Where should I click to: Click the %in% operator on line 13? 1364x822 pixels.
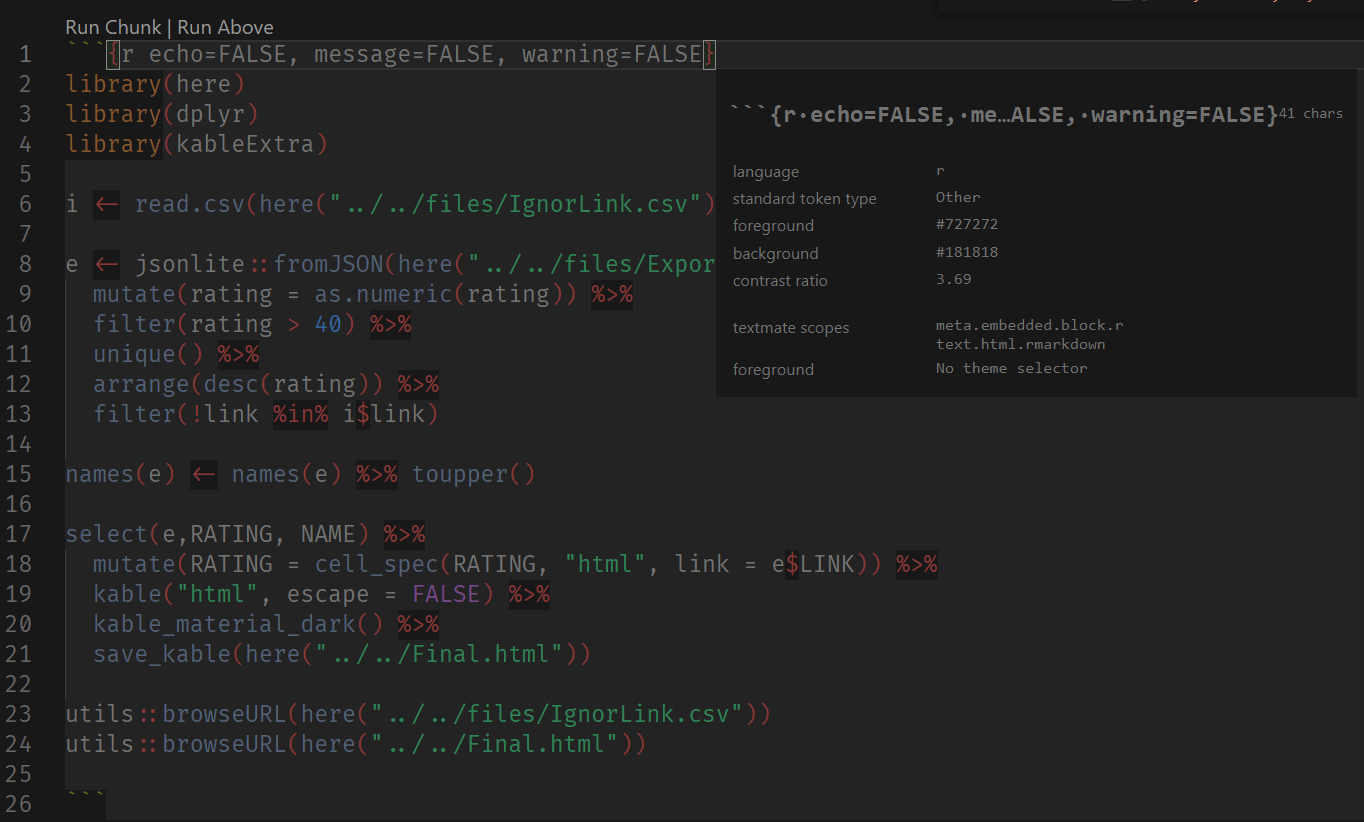(300, 414)
